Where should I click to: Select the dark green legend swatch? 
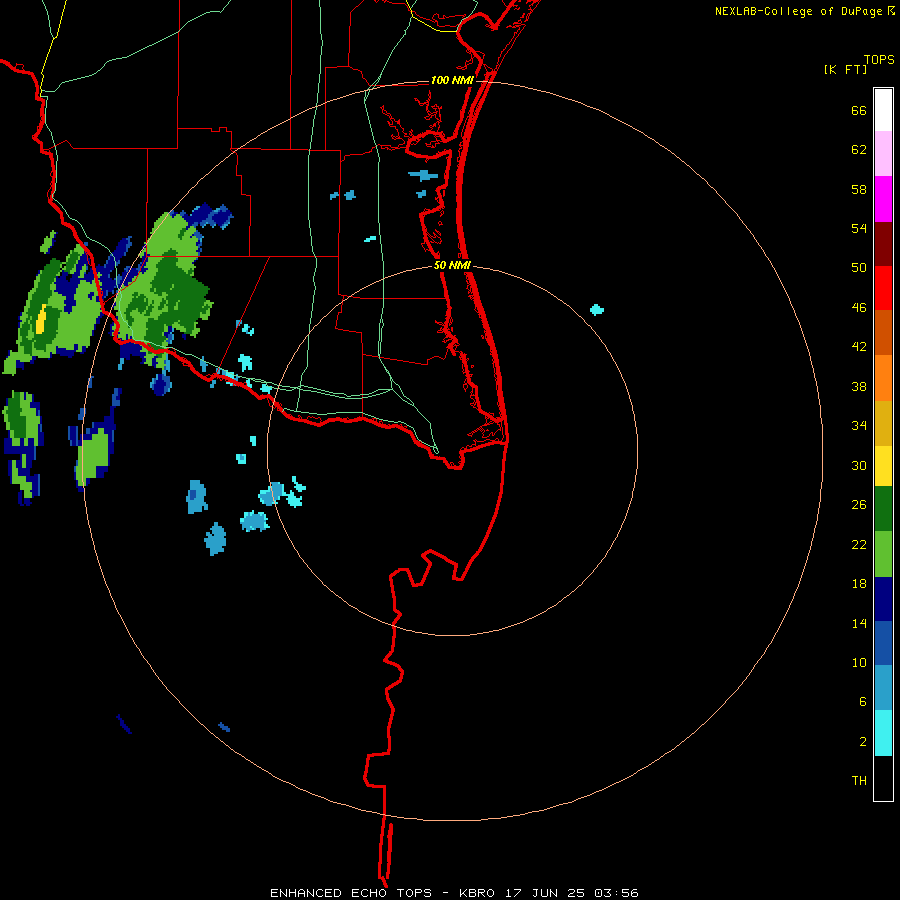pos(883,509)
